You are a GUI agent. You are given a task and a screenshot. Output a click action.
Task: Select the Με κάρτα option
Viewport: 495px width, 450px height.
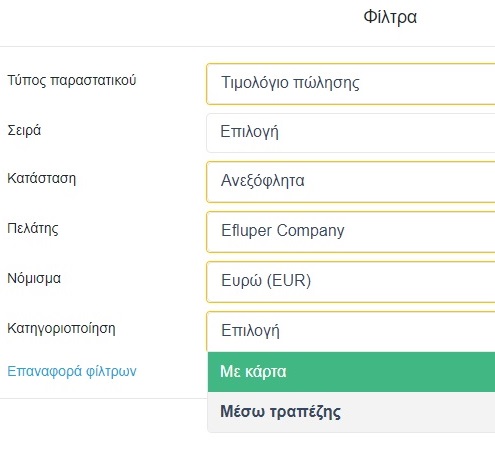[x=351, y=372]
